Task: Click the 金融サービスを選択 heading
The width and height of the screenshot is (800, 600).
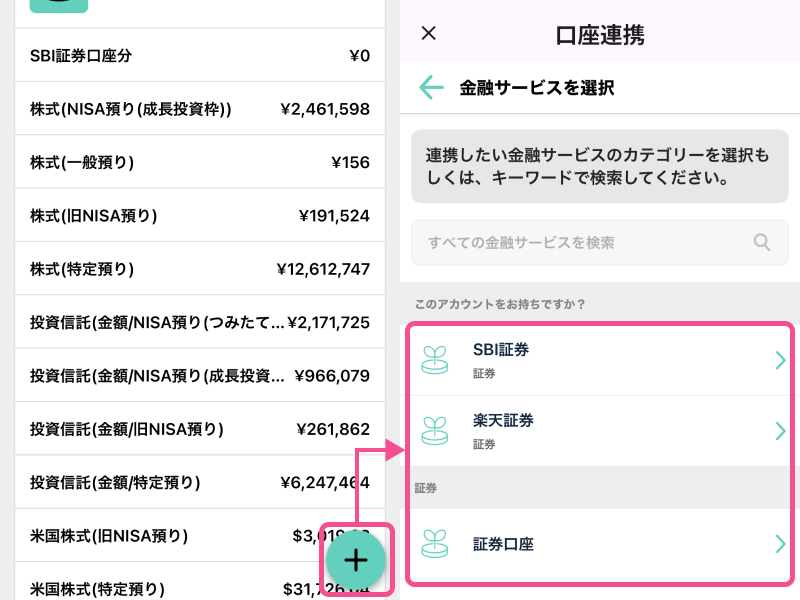Action: 537,88
